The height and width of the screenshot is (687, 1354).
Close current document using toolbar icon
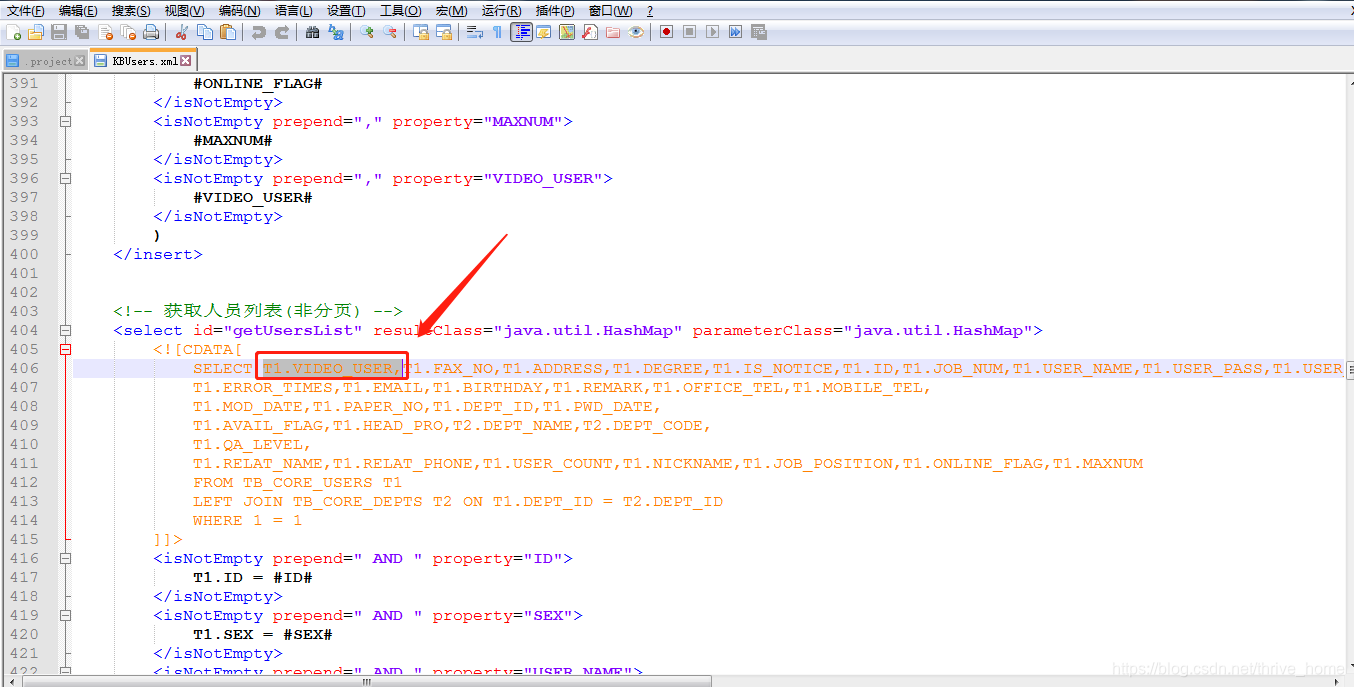[x=105, y=32]
